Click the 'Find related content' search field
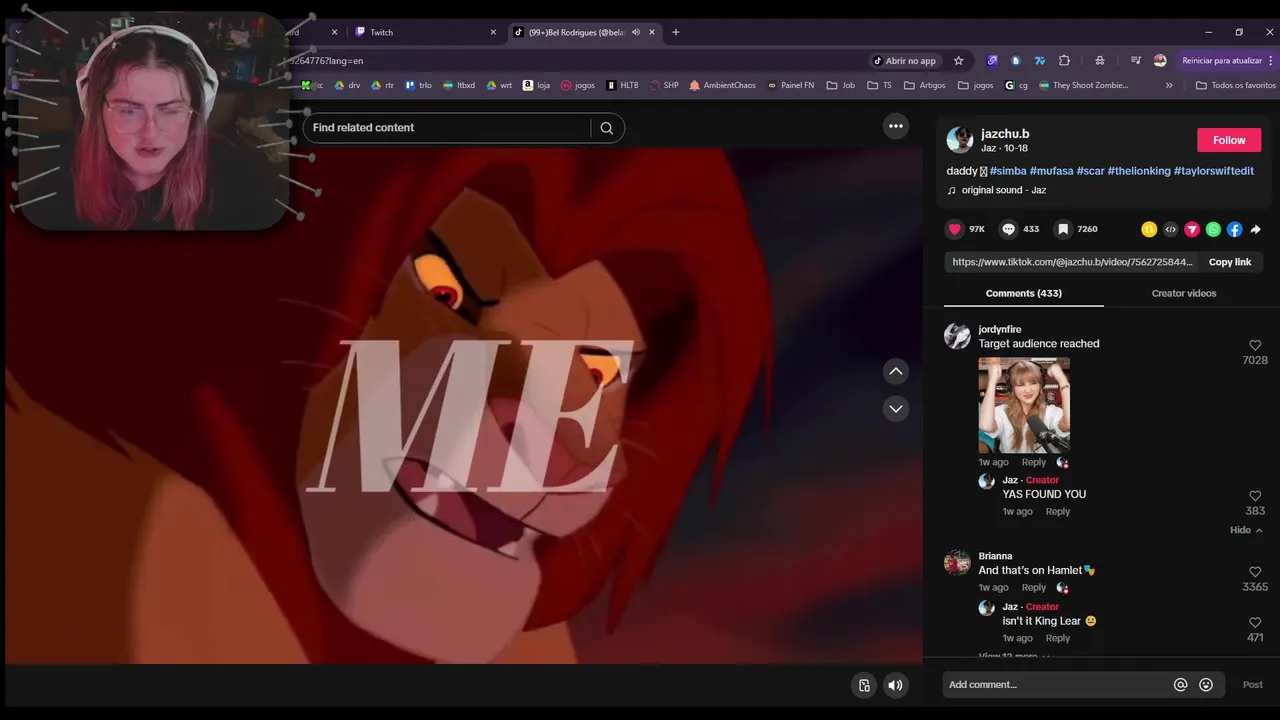This screenshot has width=1280, height=720. coord(446,128)
